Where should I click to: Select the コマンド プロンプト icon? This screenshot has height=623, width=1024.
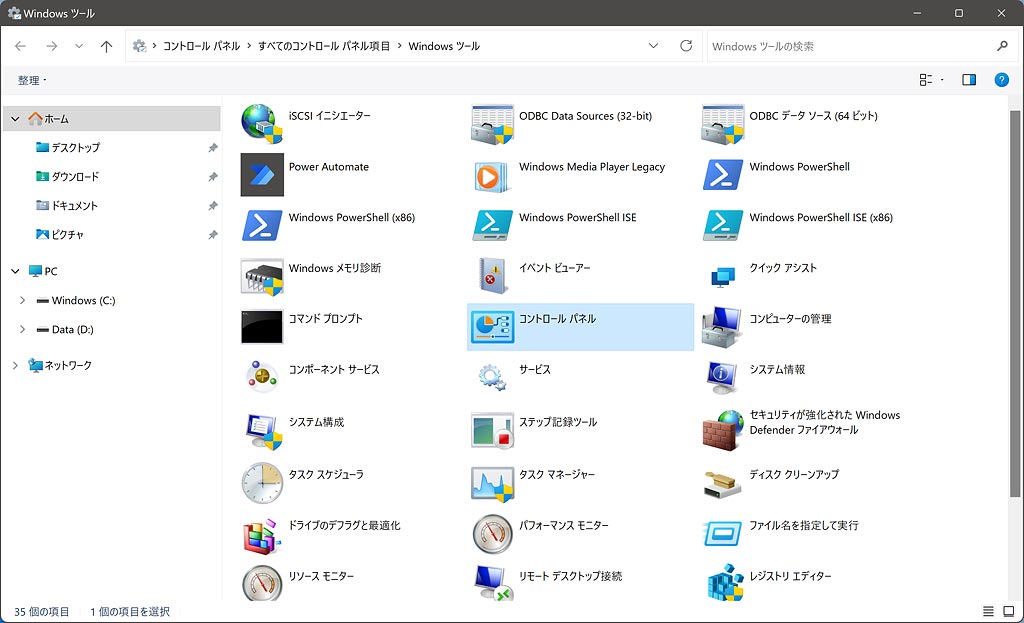[262, 327]
